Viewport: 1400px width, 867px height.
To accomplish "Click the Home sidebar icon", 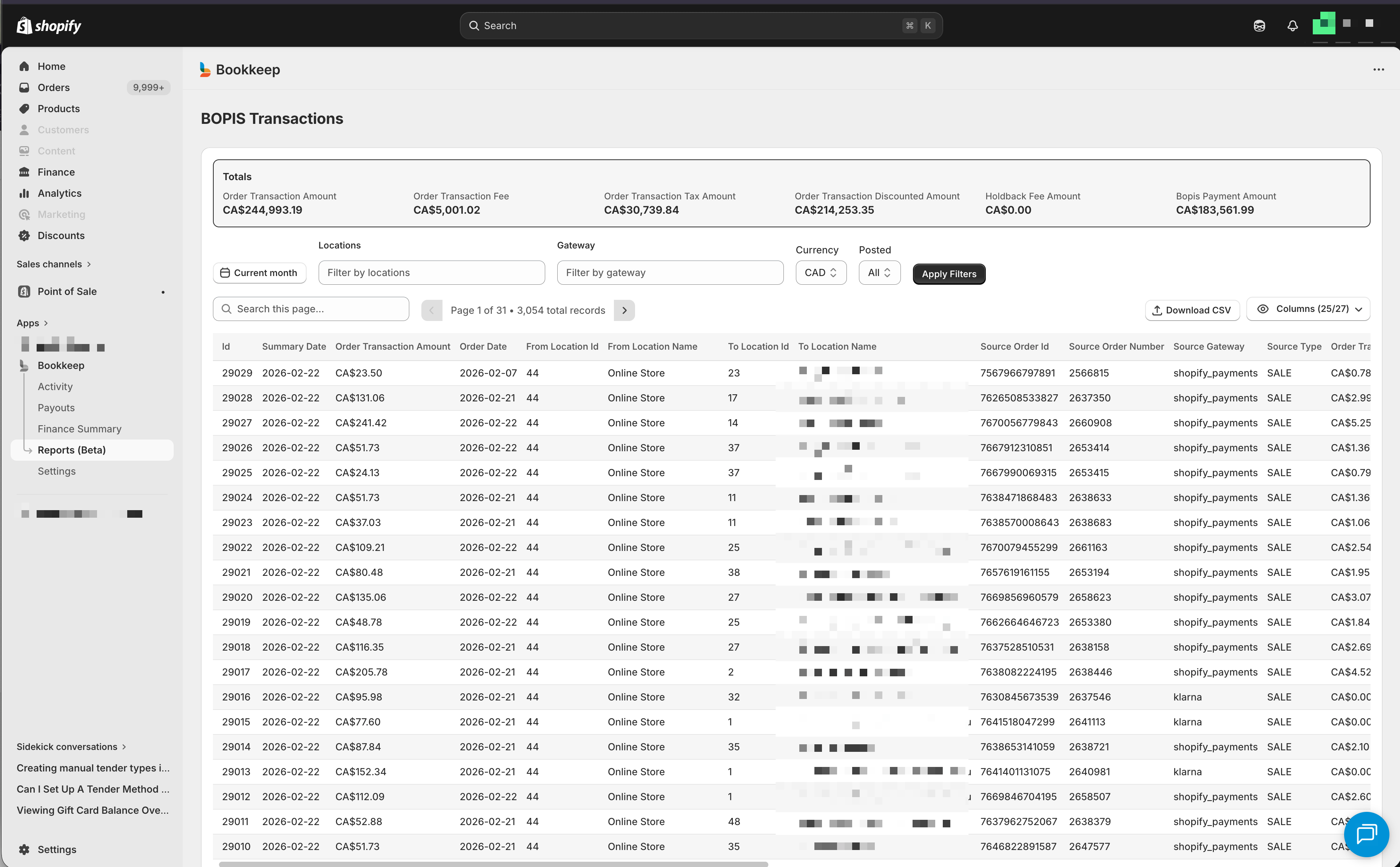I will [24, 66].
